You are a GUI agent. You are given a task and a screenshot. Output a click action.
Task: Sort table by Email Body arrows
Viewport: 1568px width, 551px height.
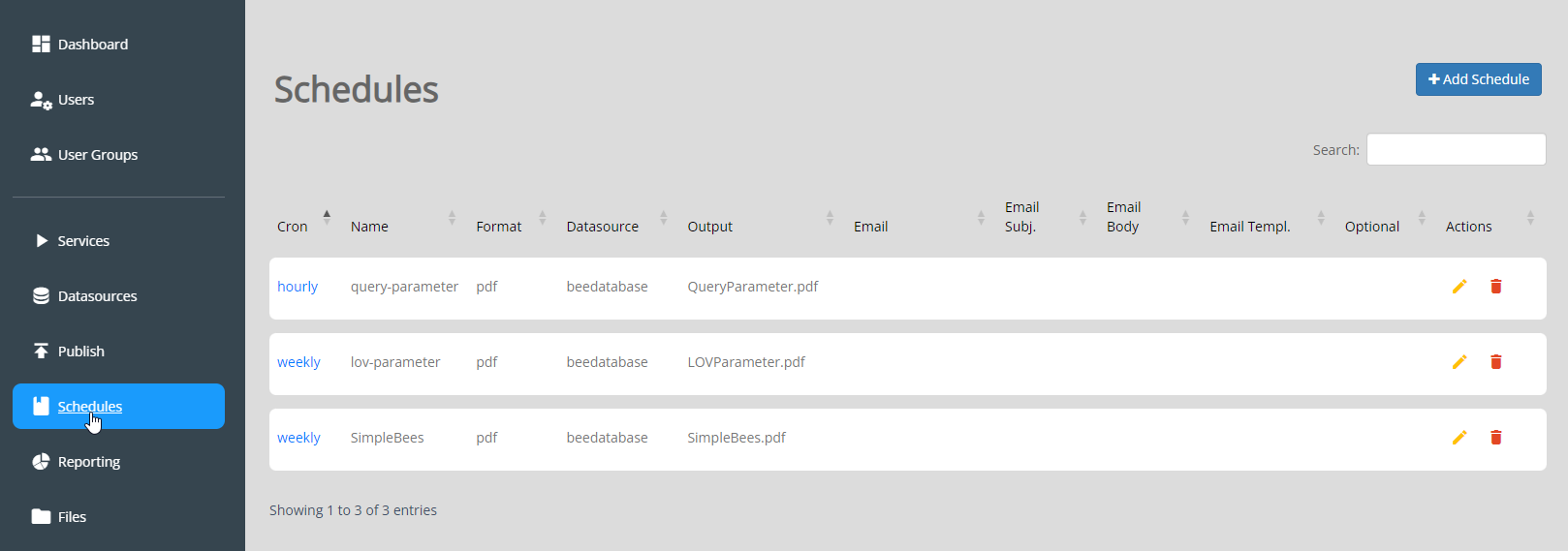(1185, 218)
